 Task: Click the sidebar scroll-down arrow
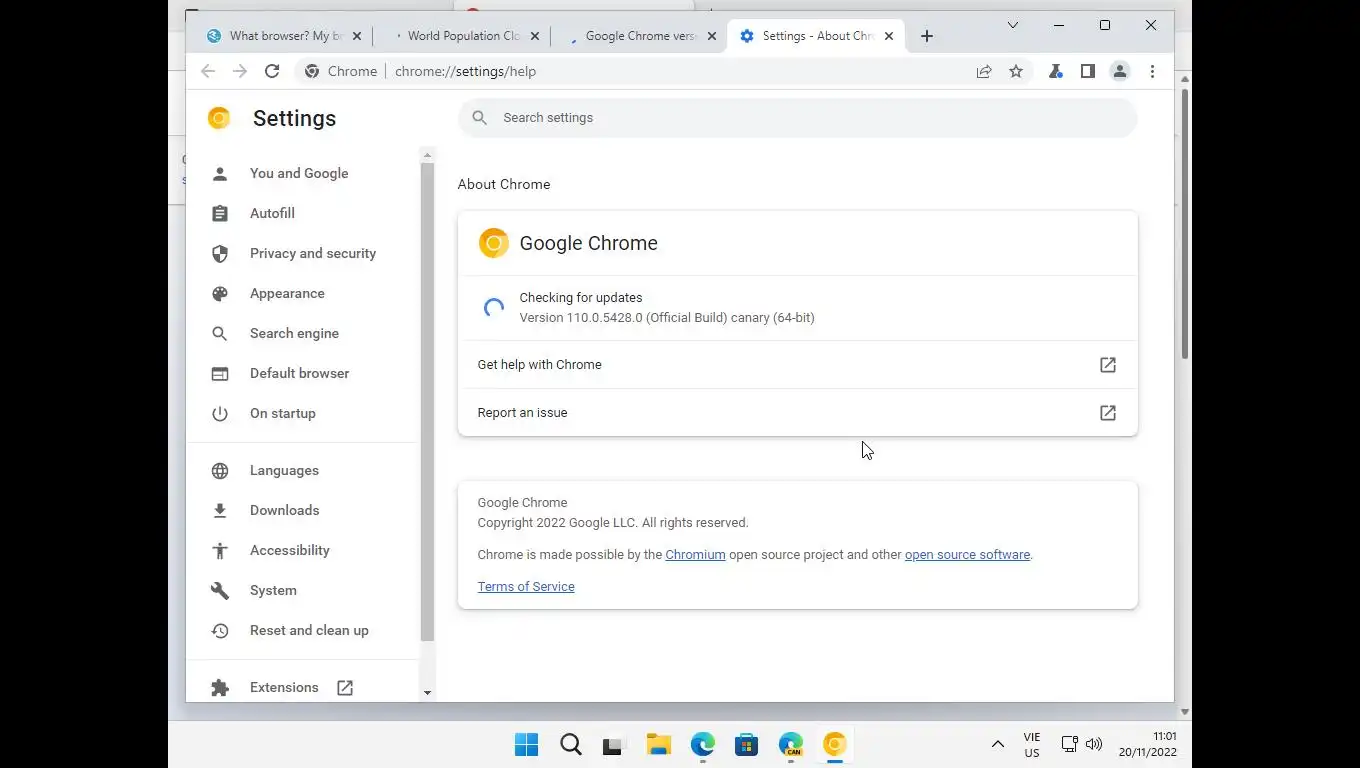[x=427, y=692]
